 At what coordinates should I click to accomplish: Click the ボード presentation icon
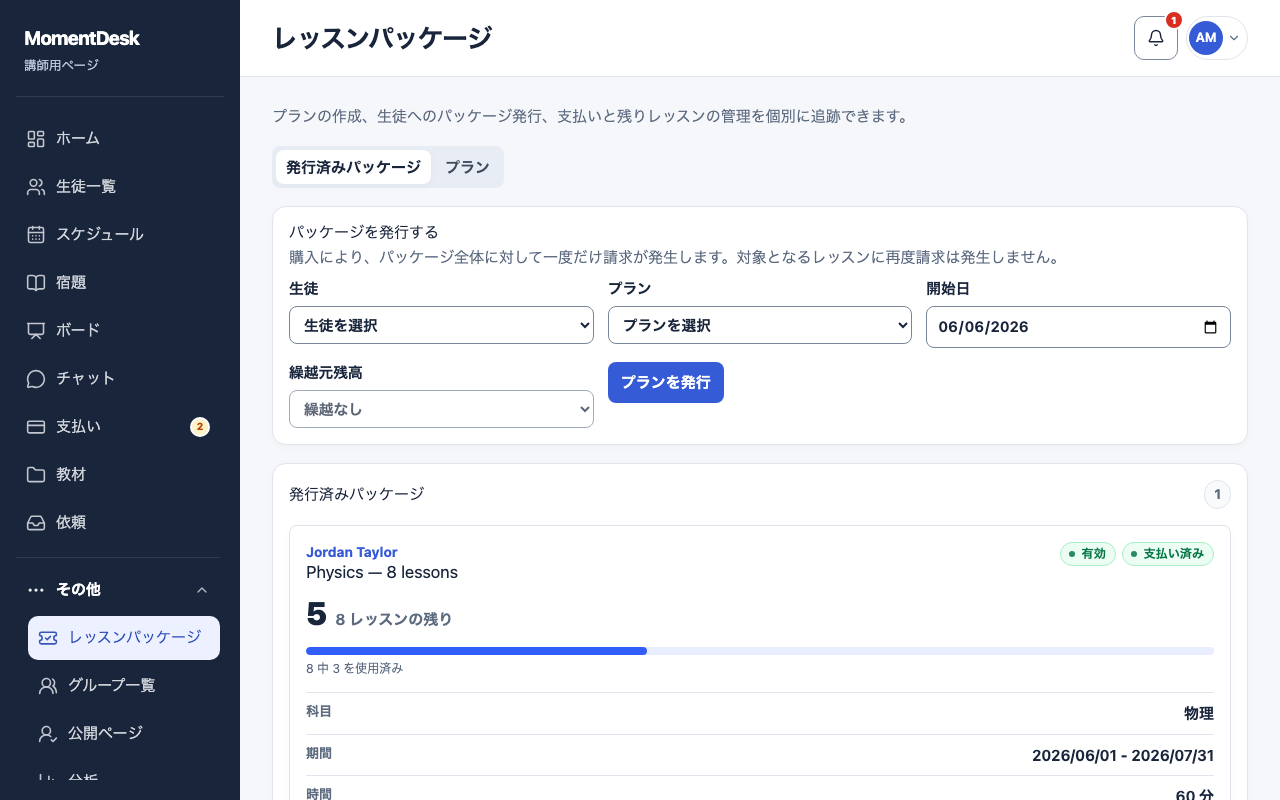click(36, 330)
